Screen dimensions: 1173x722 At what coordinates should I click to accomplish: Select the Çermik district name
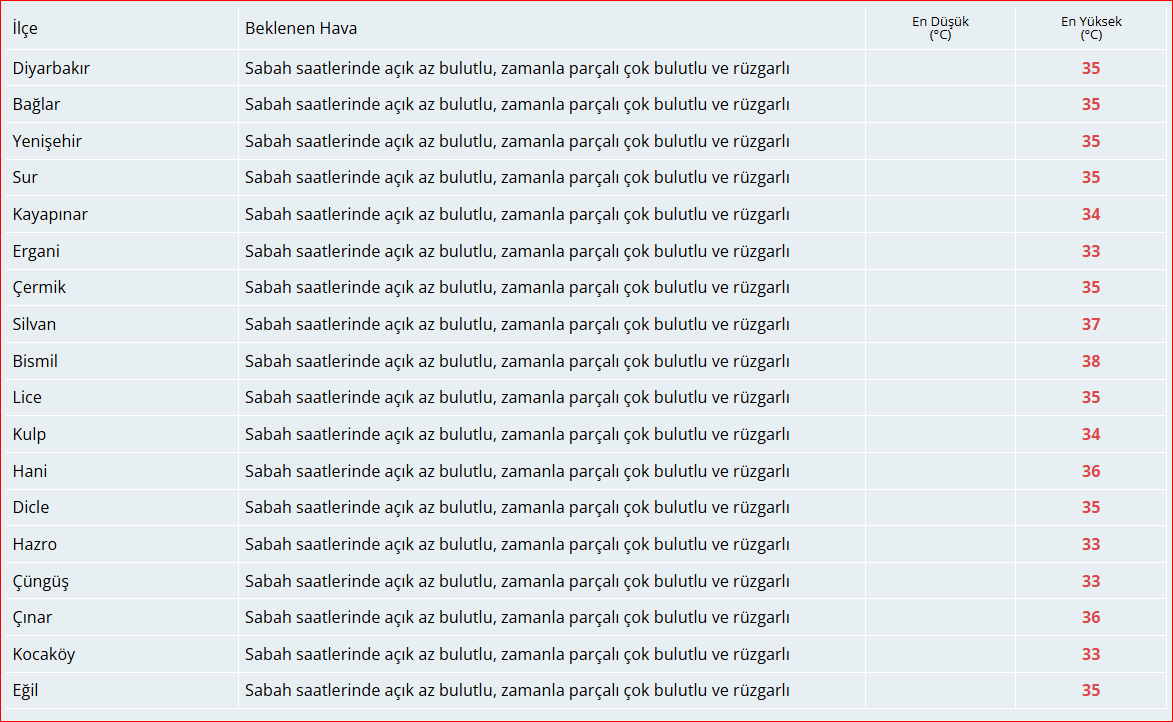[39, 287]
